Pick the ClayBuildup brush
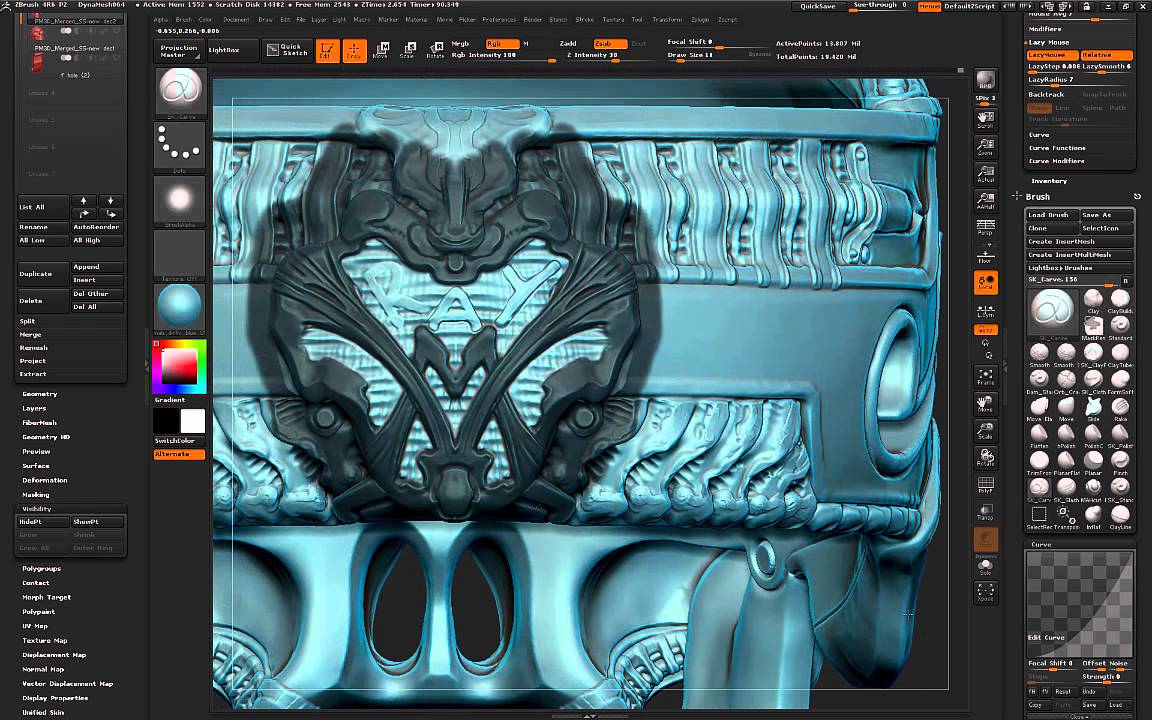This screenshot has height=720, width=1152. pos(1120,300)
